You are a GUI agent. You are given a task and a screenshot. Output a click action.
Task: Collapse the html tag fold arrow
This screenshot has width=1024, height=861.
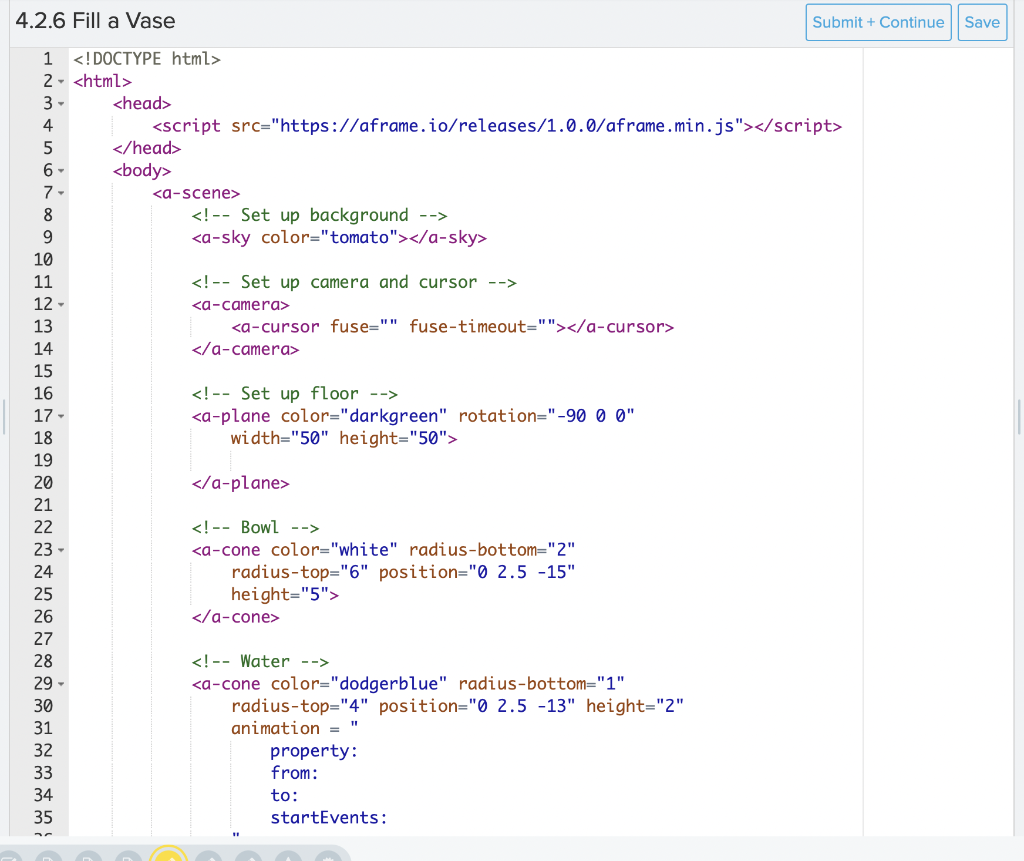[61, 82]
